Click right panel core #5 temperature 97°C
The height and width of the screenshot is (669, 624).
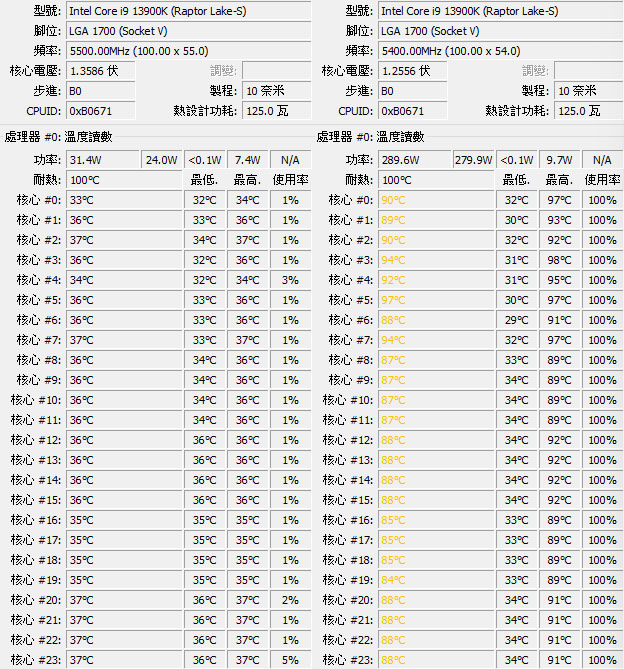[436, 300]
